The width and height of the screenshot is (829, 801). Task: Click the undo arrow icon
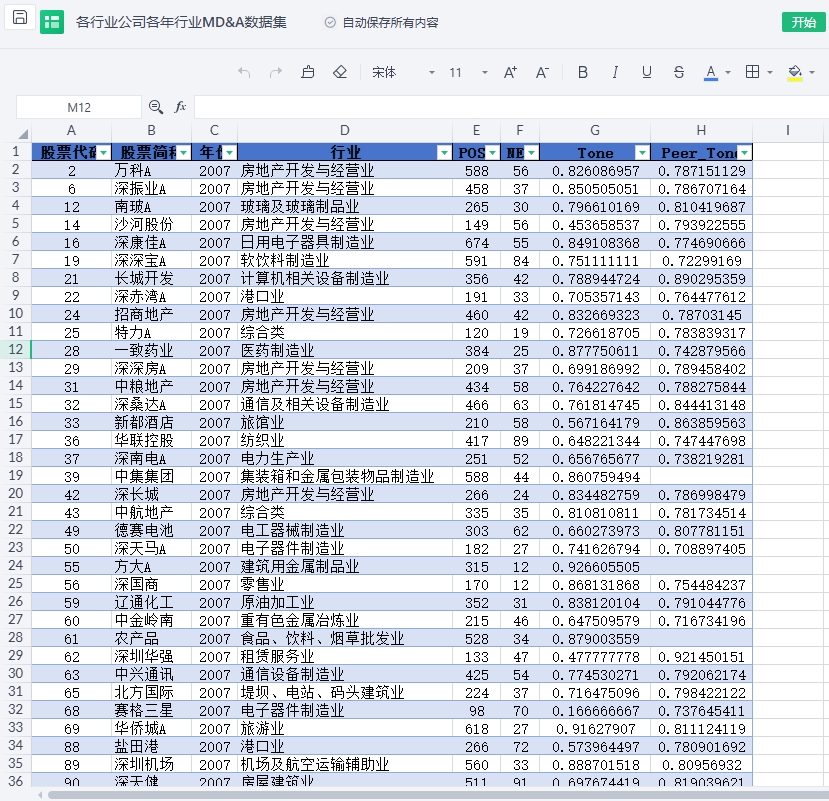244,72
